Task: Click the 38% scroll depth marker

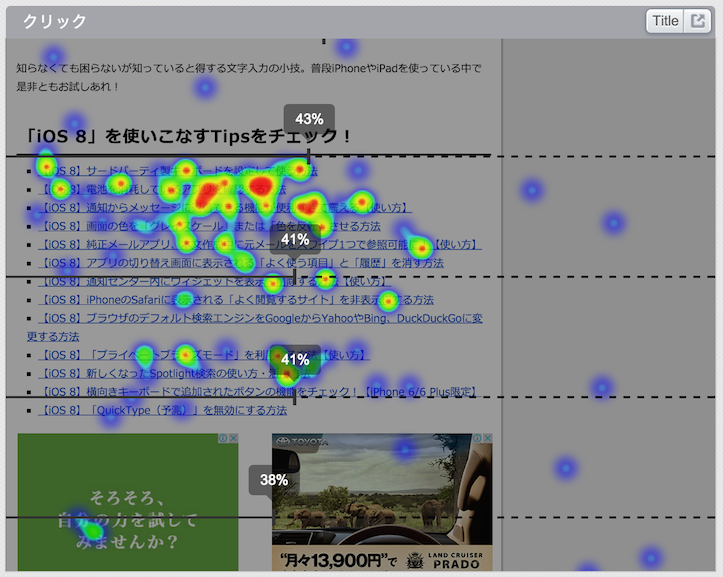Action: click(274, 480)
